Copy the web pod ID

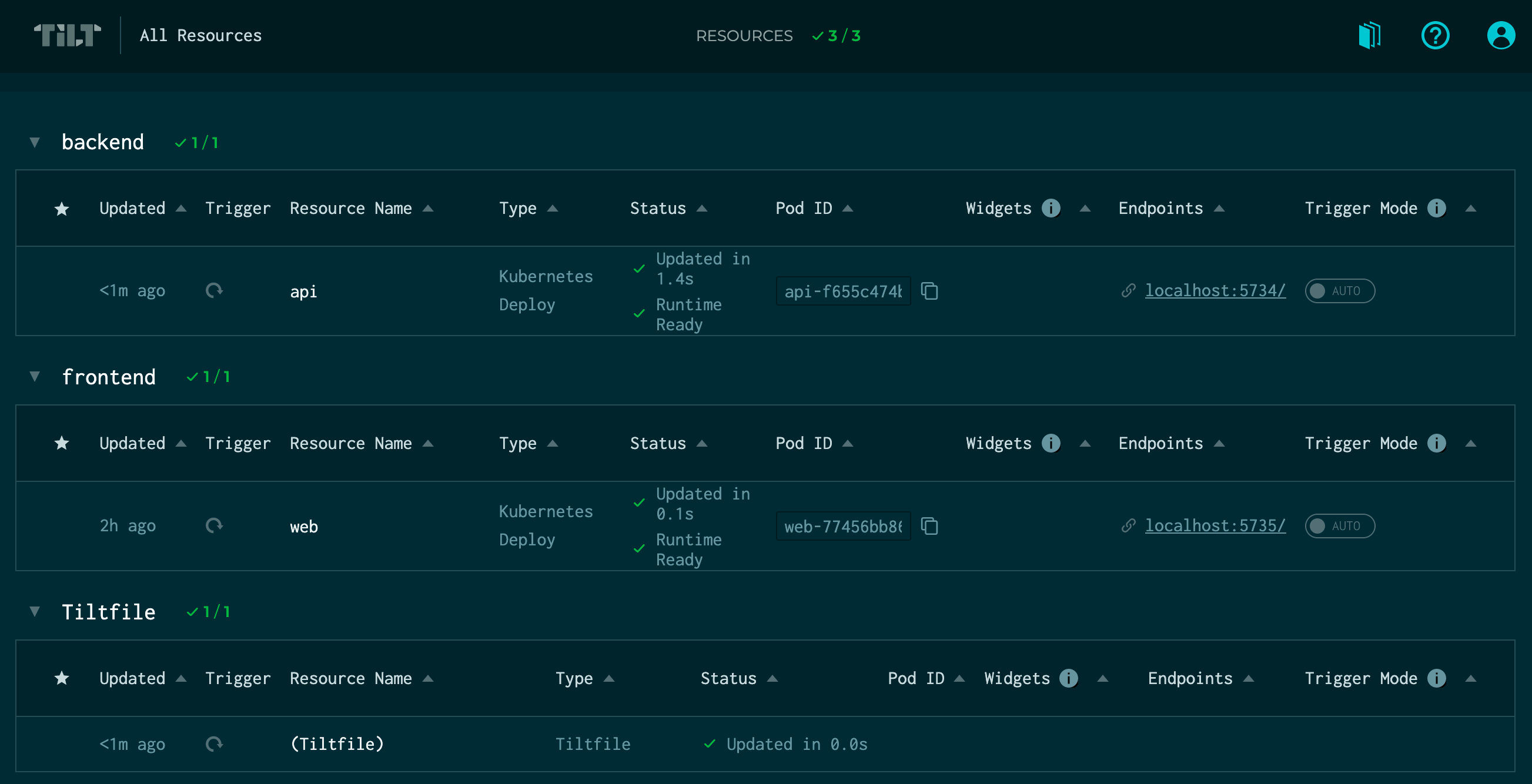(x=929, y=525)
